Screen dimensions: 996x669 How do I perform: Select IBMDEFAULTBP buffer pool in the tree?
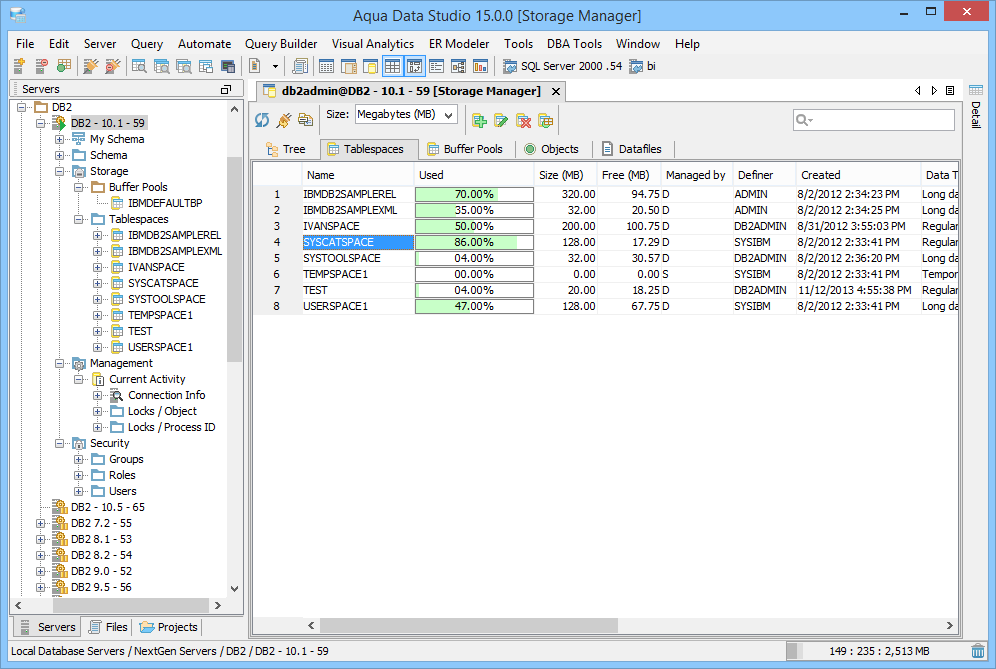(165, 203)
